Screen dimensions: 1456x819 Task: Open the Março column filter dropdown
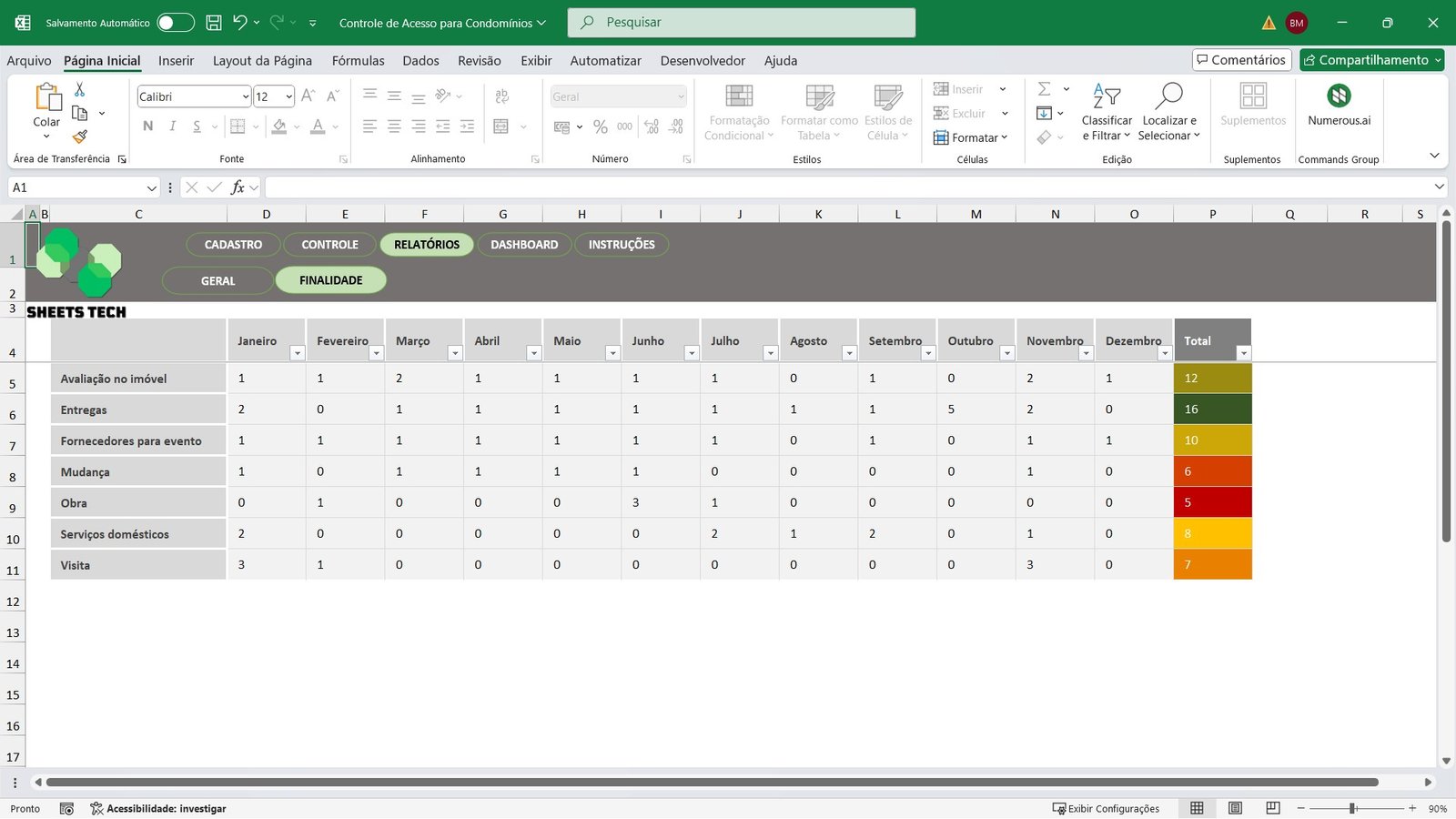coord(455,353)
